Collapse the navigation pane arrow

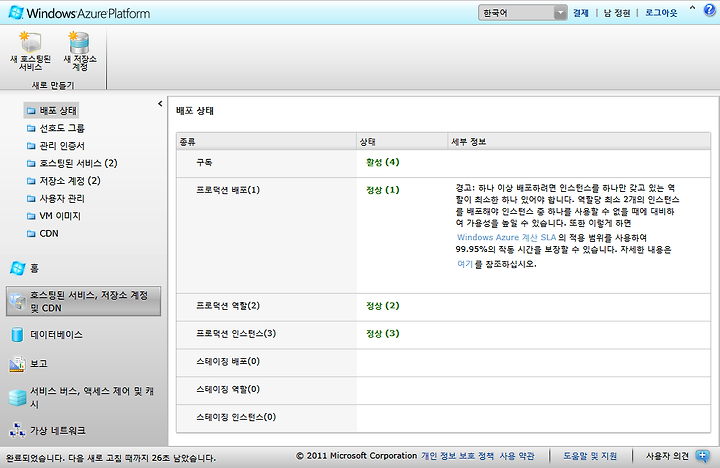[160, 104]
